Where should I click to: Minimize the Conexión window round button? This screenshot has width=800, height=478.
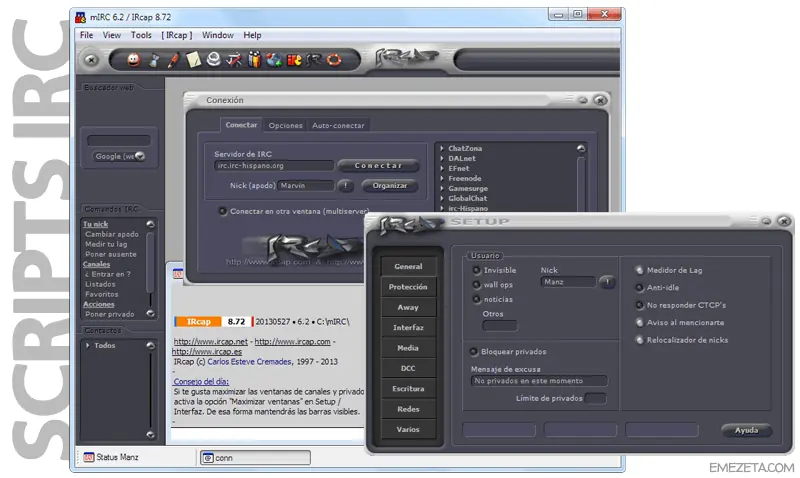pyautogui.click(x=583, y=100)
